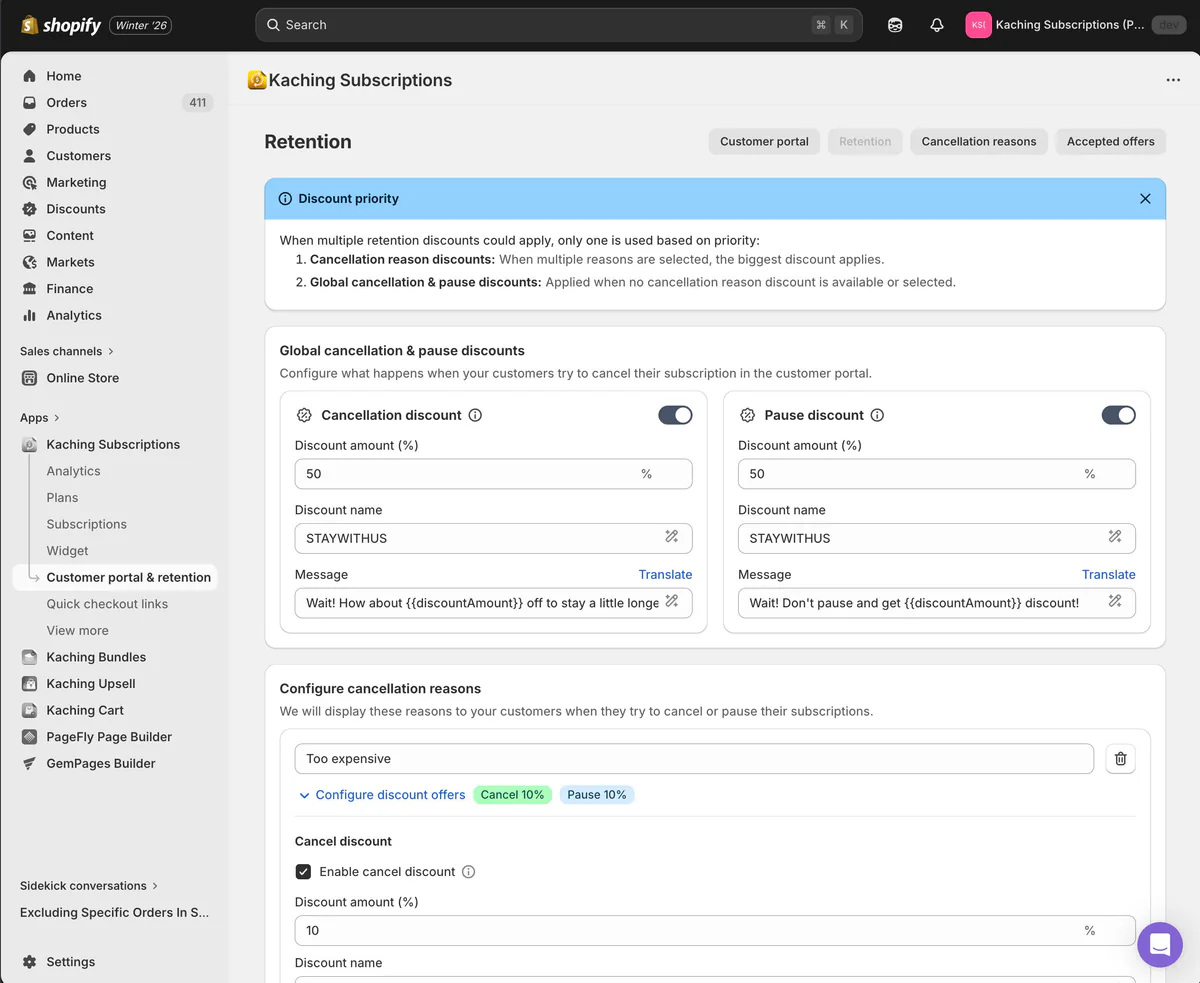The image size is (1200, 983).
Task: Click the Enable cancel discount info icon
Action: (x=468, y=872)
